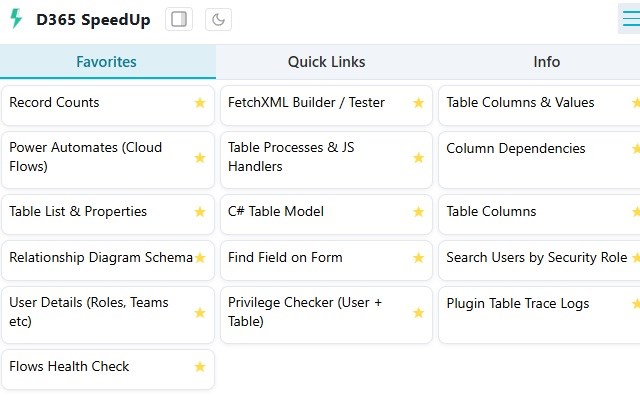Unstar Table Processes & JS Handlers
This screenshot has width=640, height=400.
pyautogui.click(x=418, y=158)
